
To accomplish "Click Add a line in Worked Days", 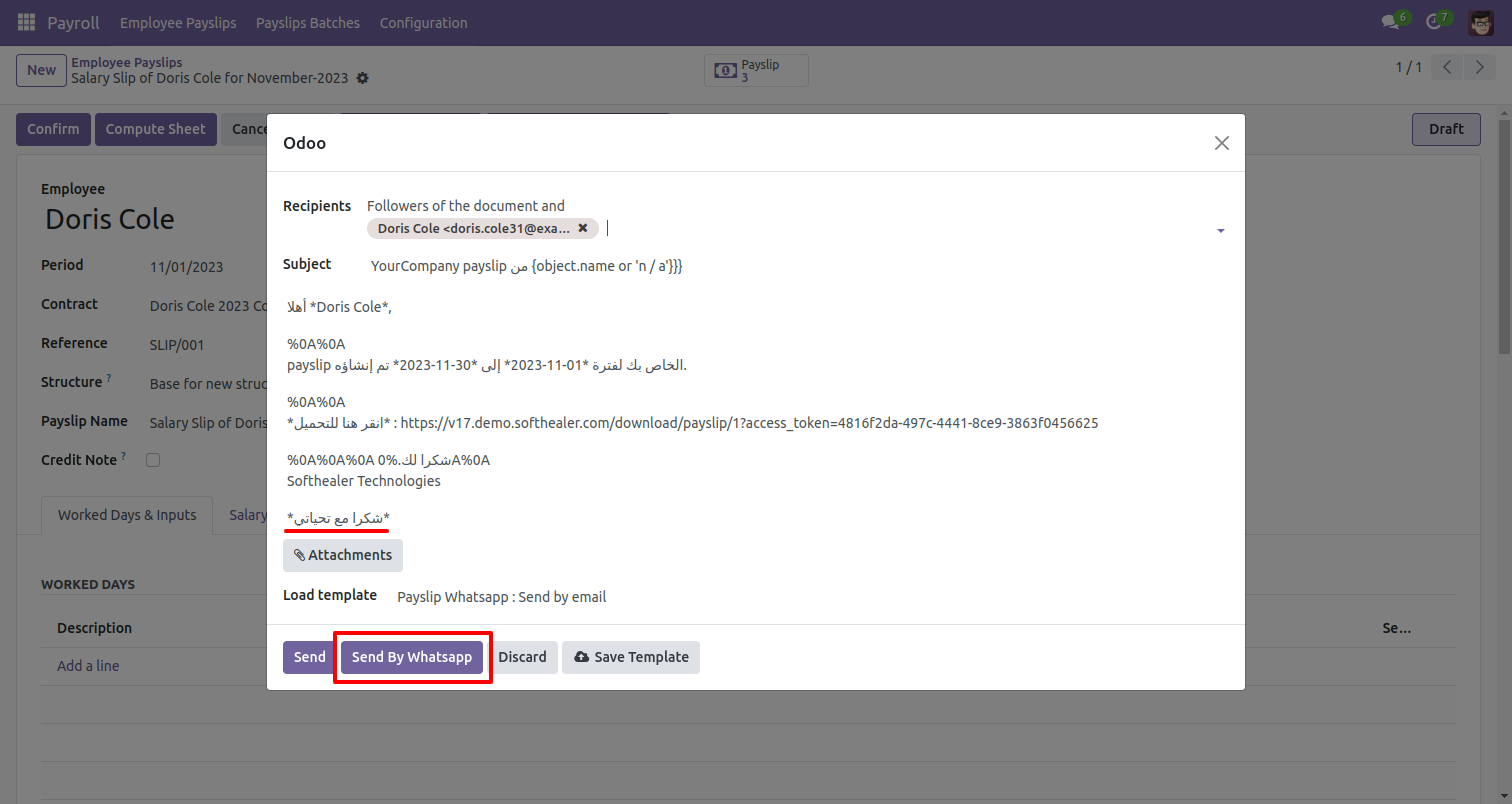I will (88, 666).
